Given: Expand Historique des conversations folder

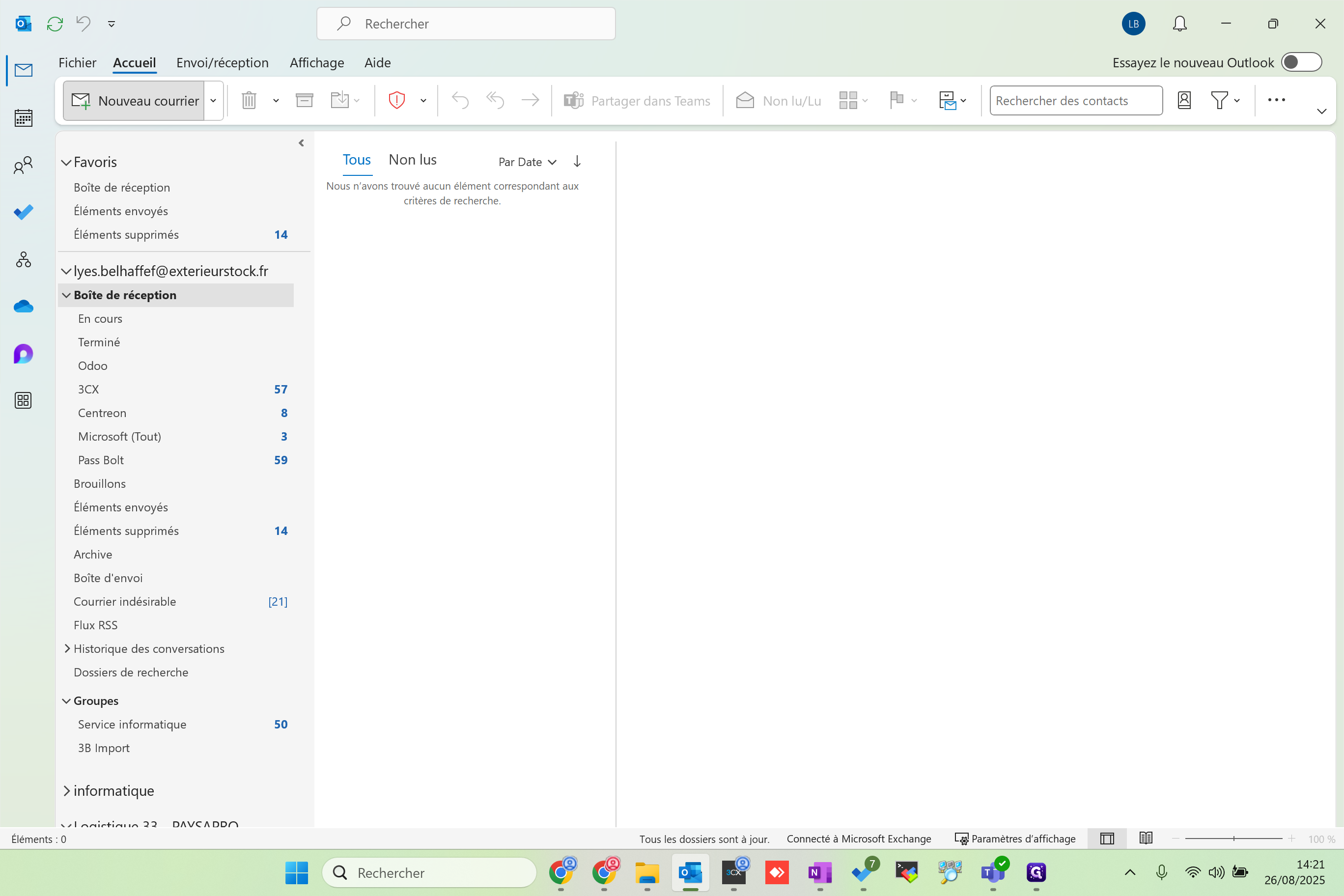Looking at the screenshot, I should click(x=67, y=648).
